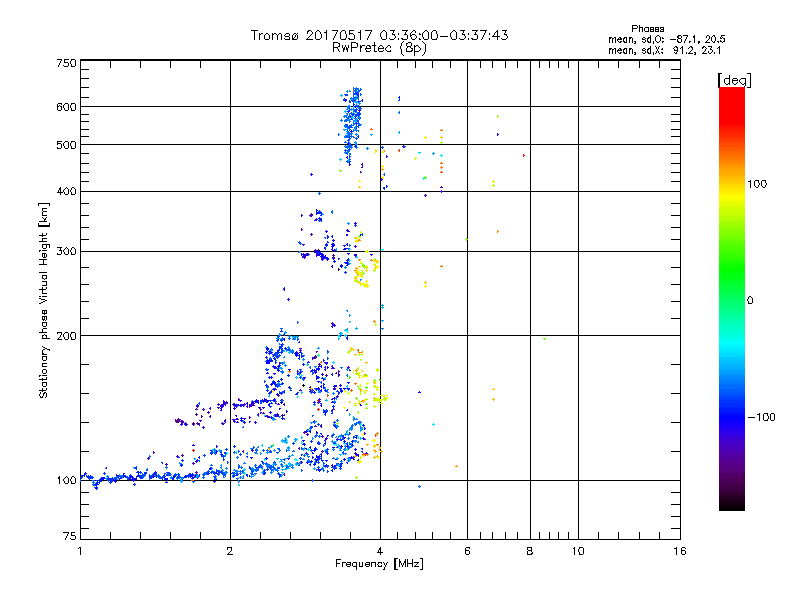Click the y-axis tick label '75'

click(70, 536)
